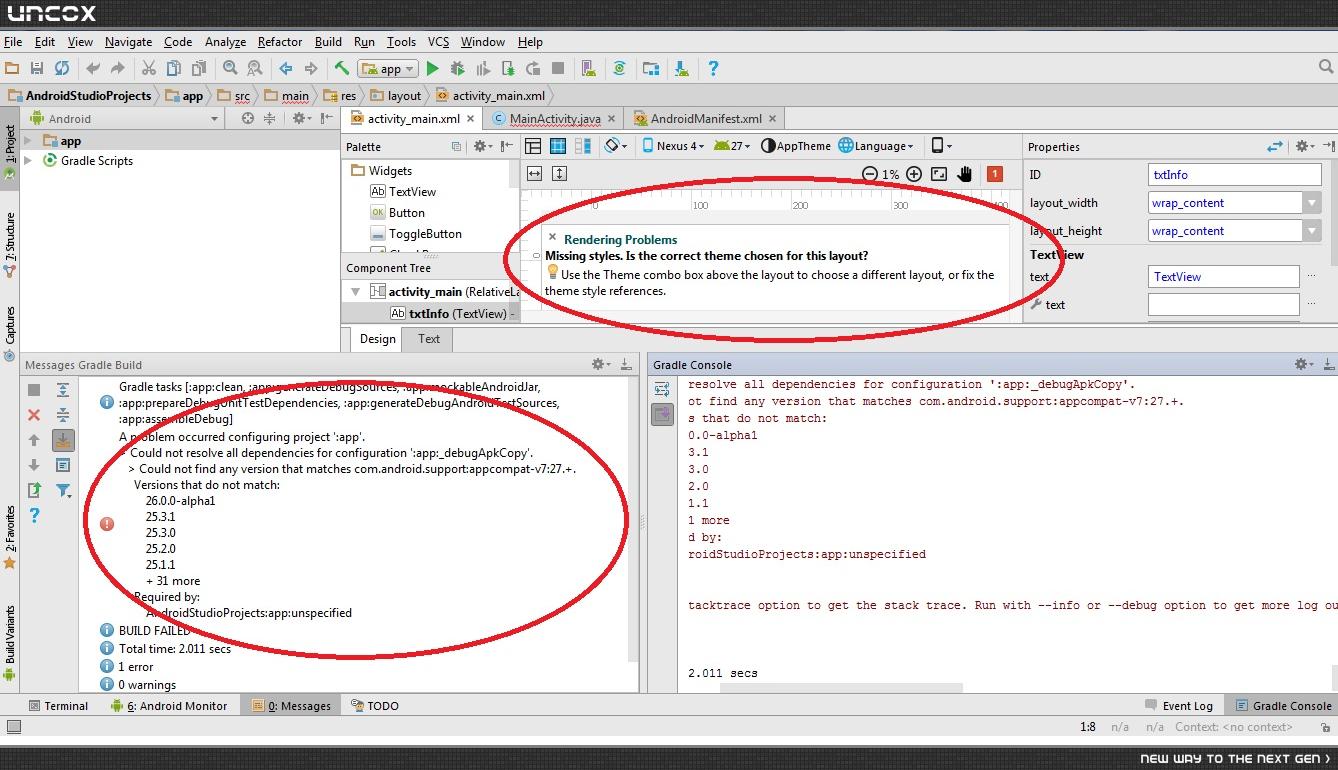The width and height of the screenshot is (1338, 770).
Task: Click the Debug app bug icon
Action: (x=458, y=69)
